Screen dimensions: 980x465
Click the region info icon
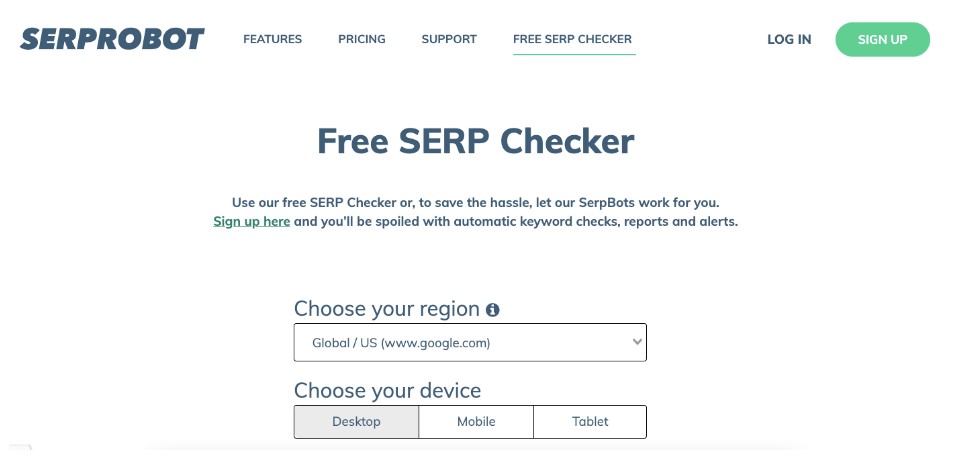pyautogui.click(x=492, y=310)
